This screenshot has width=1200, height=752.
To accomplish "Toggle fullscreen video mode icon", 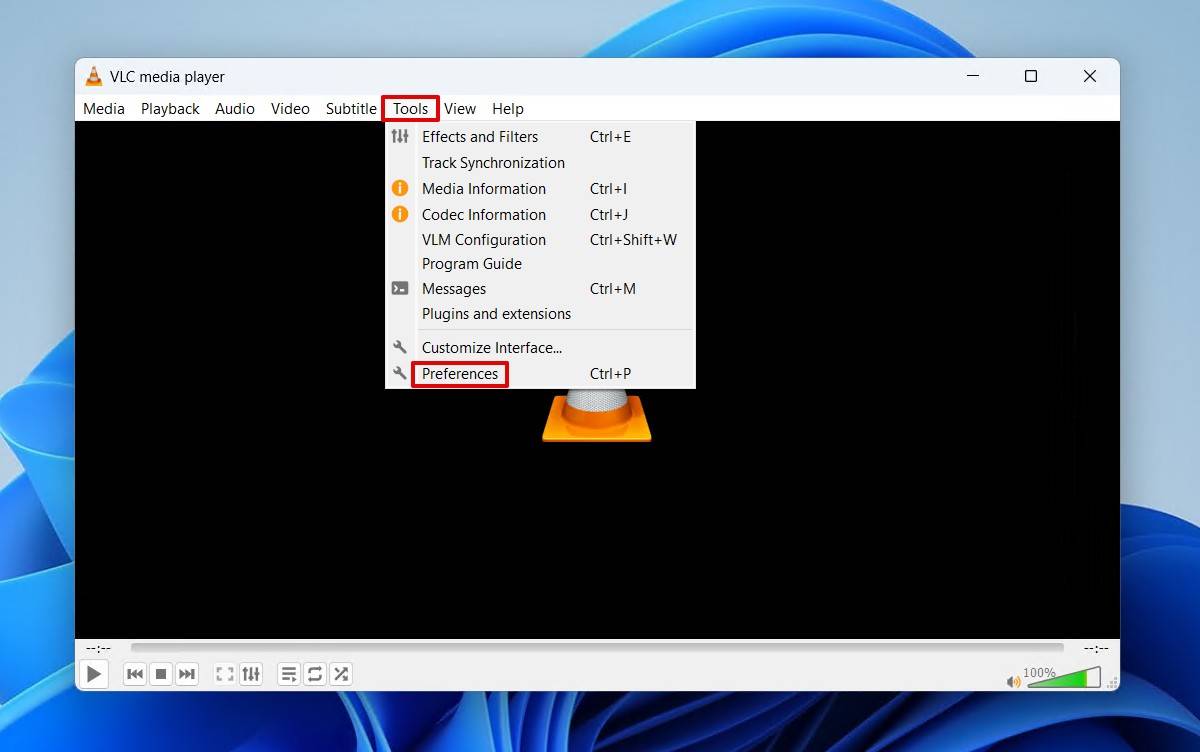I will point(225,674).
